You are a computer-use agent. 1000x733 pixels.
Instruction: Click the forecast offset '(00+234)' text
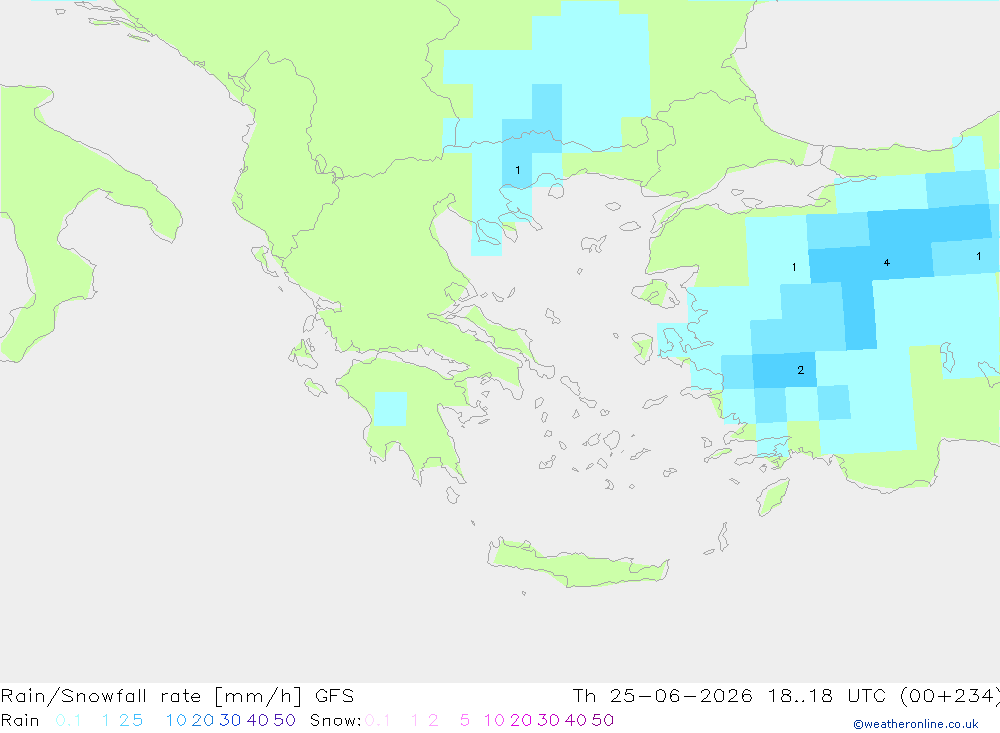click(950, 695)
